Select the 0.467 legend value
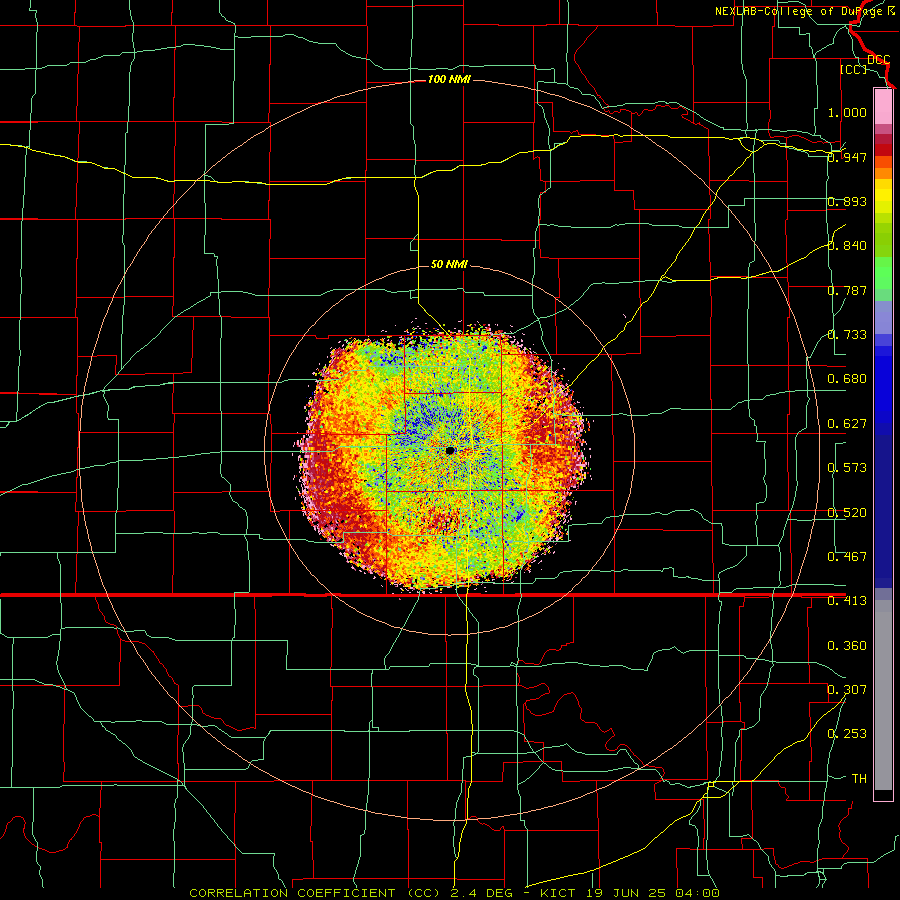 (847, 557)
